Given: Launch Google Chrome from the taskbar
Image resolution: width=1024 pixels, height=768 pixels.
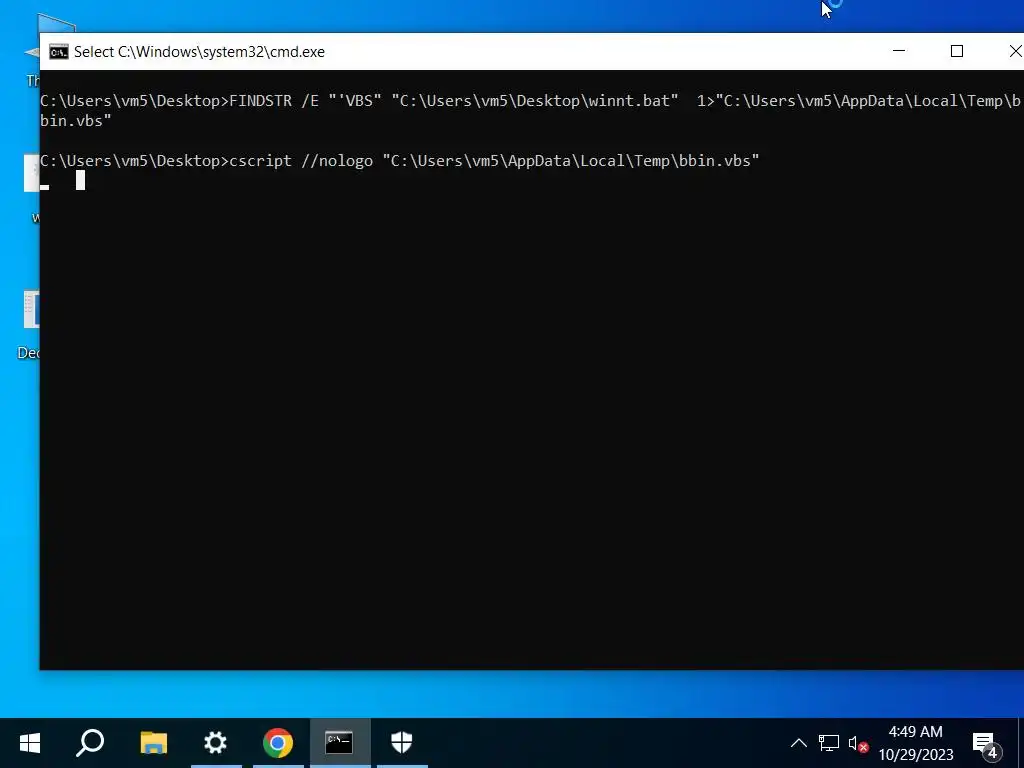Looking at the screenshot, I should point(278,743).
